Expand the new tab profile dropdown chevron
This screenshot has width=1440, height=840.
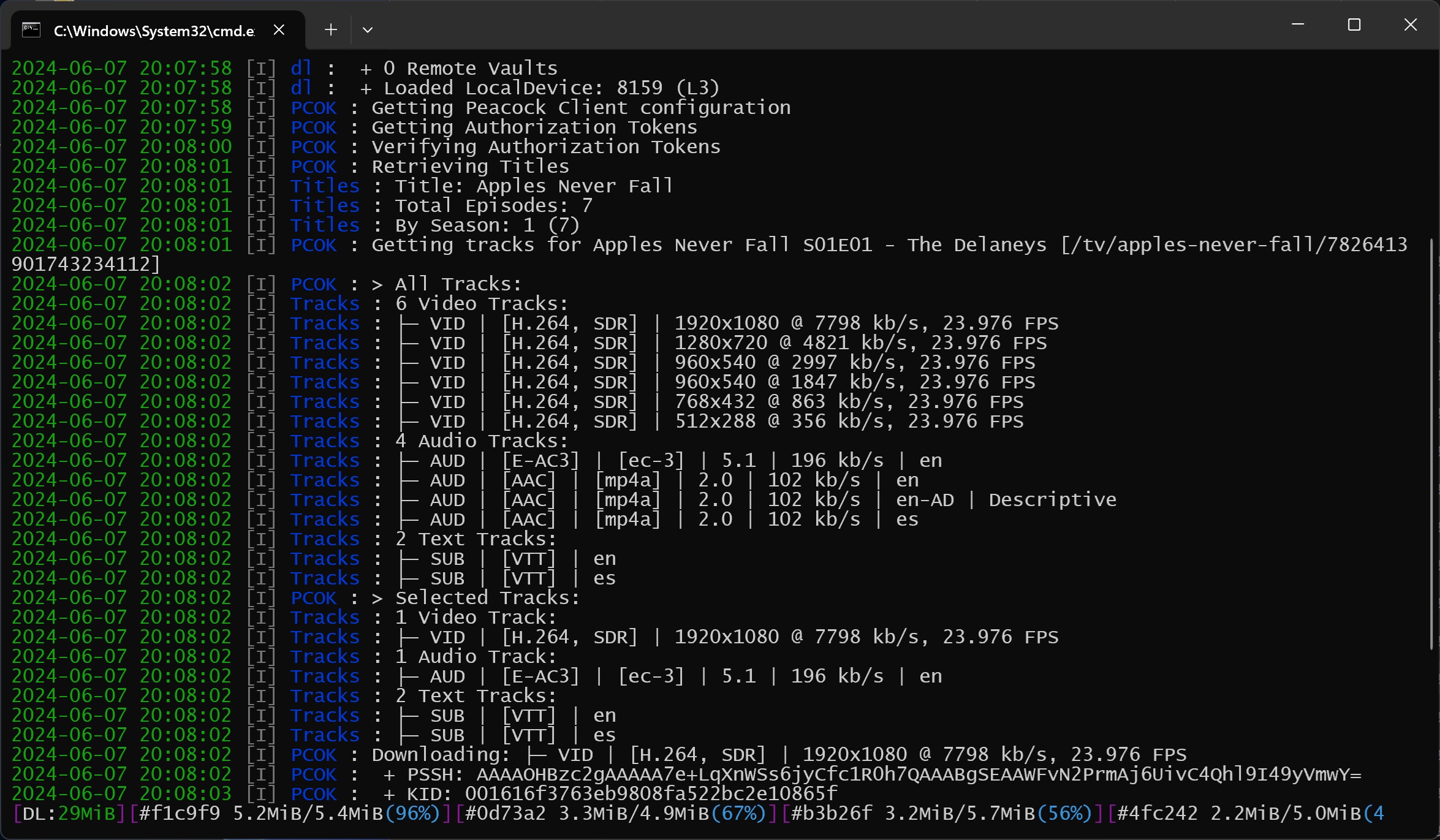[368, 29]
